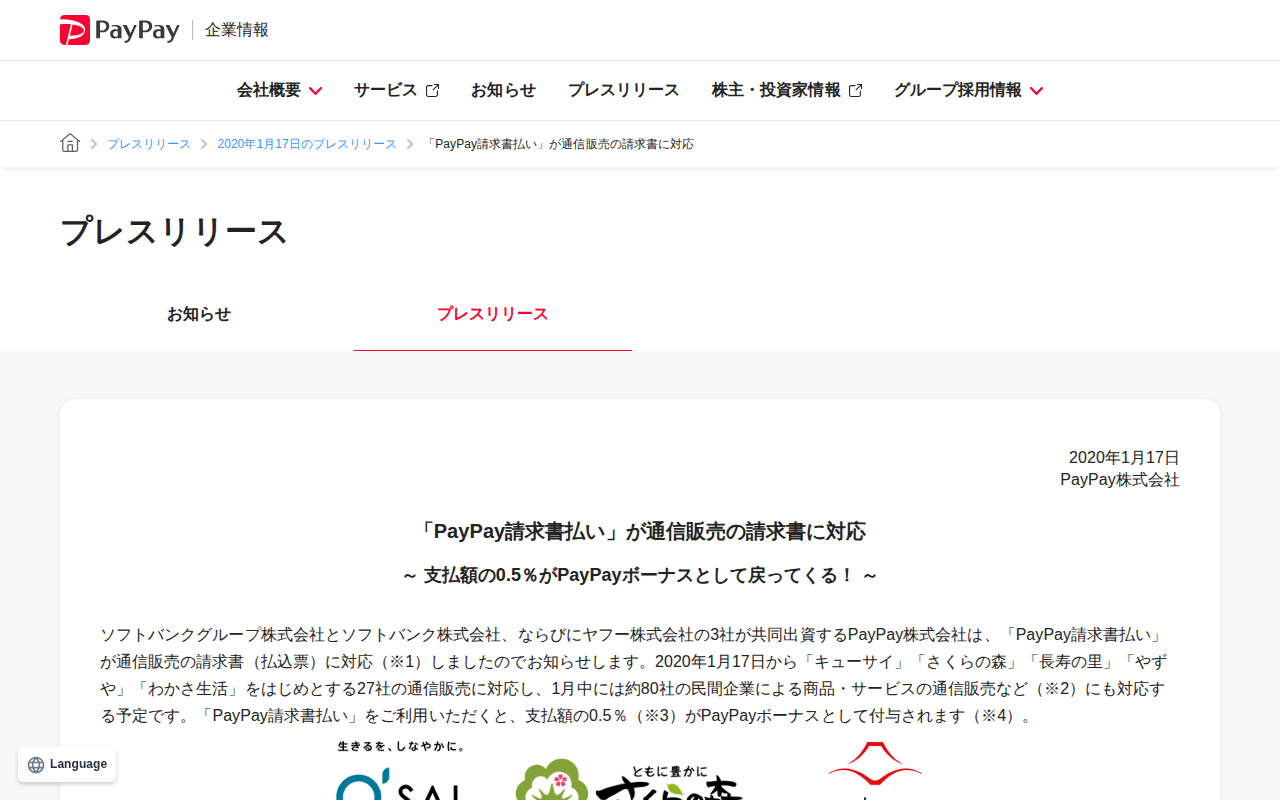
Task: Switch to the お知らせ tab
Action: point(199,314)
